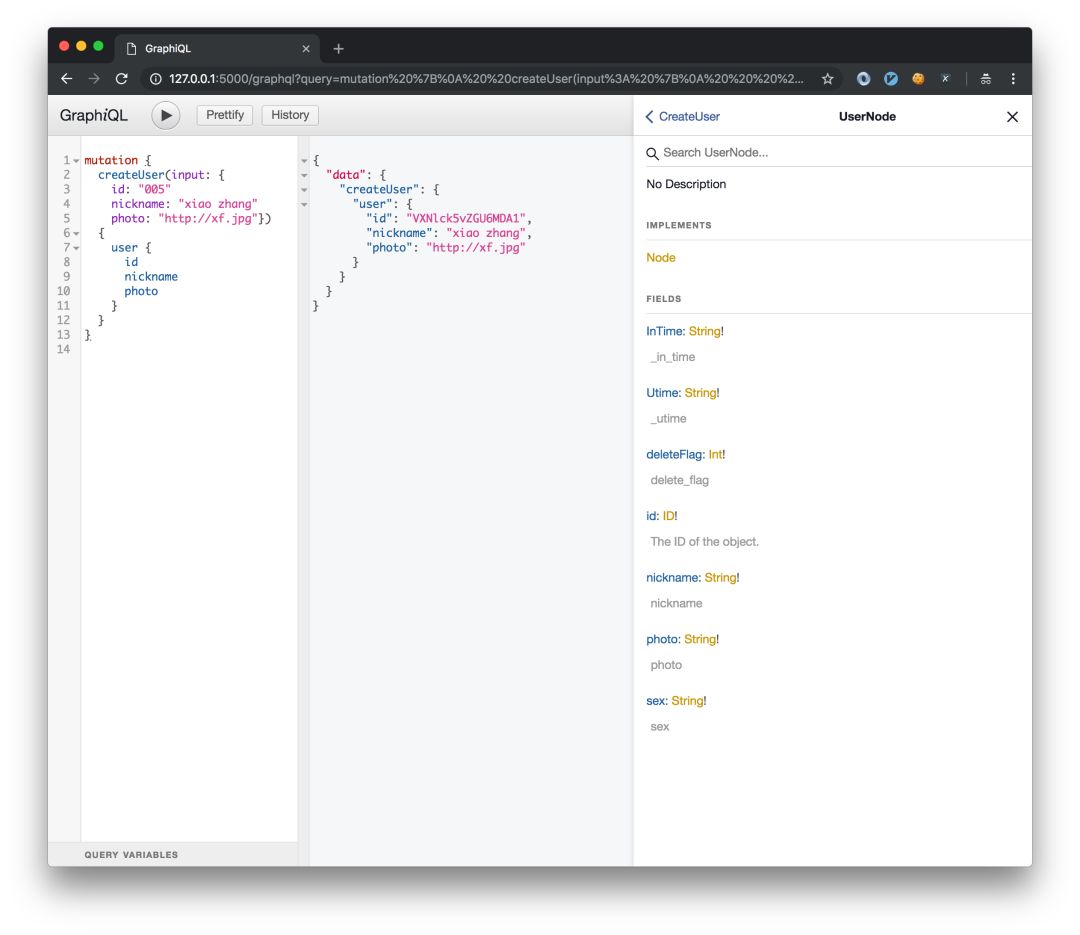This screenshot has width=1080, height=935.
Task: Click the id "005" value in query
Action: 154,189
